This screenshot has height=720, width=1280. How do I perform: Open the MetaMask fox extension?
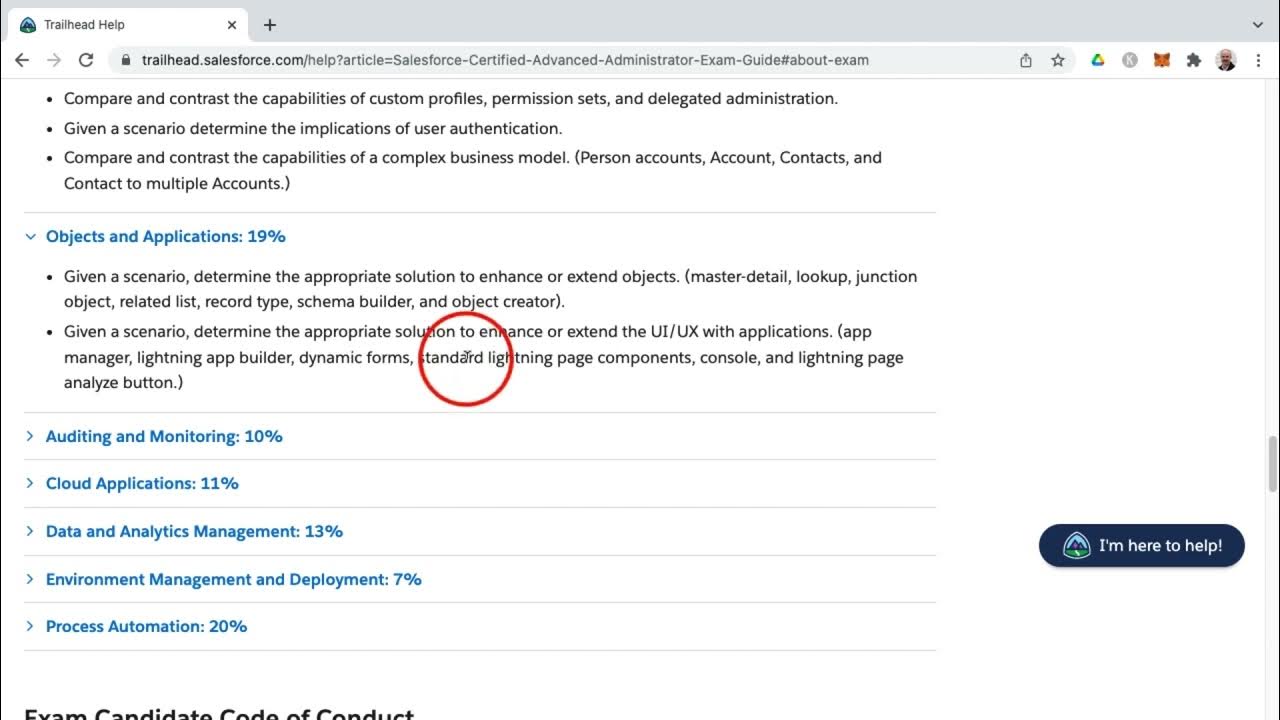pos(1161,60)
